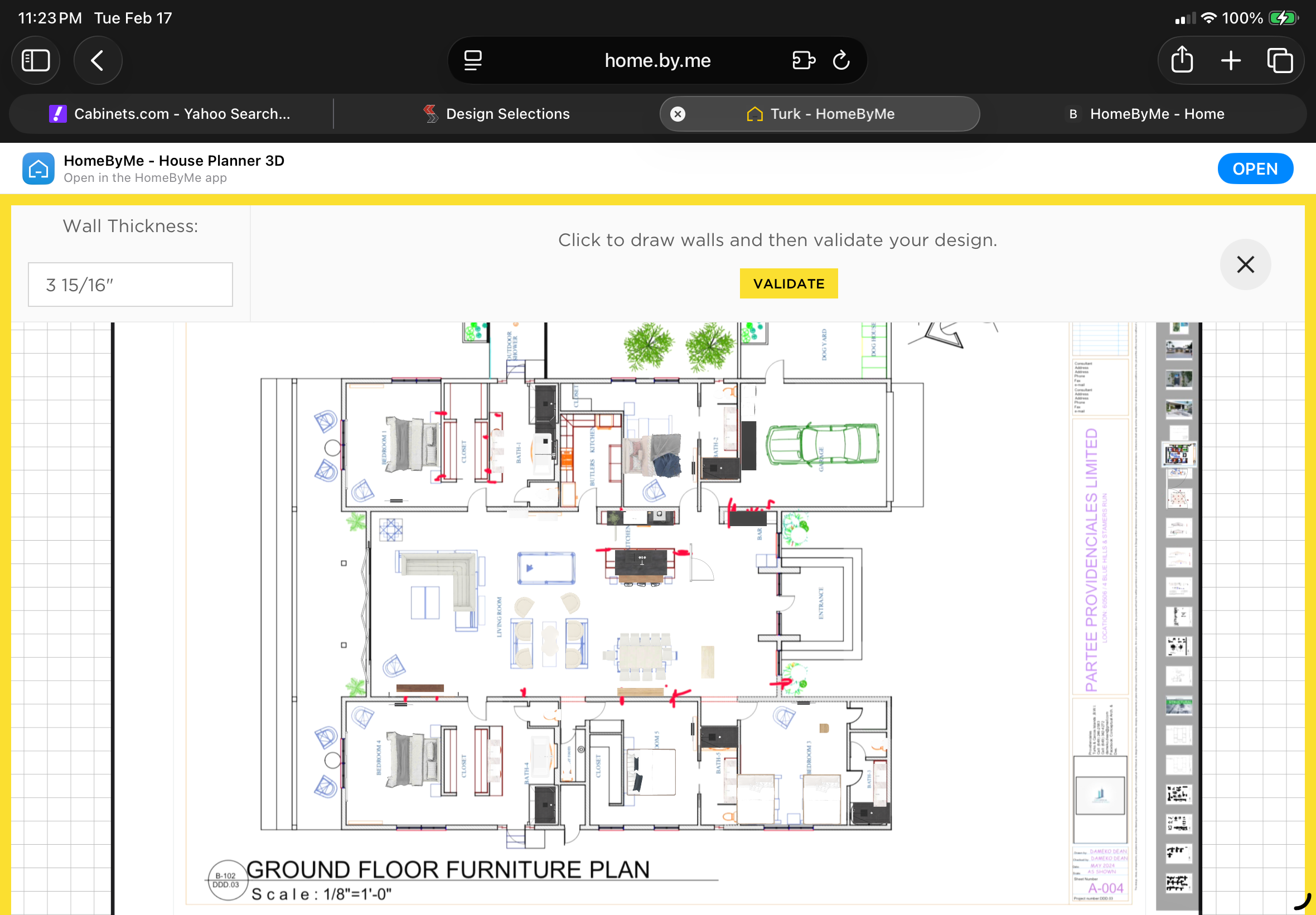Go back with the back arrow
1316x915 pixels.
(98, 60)
